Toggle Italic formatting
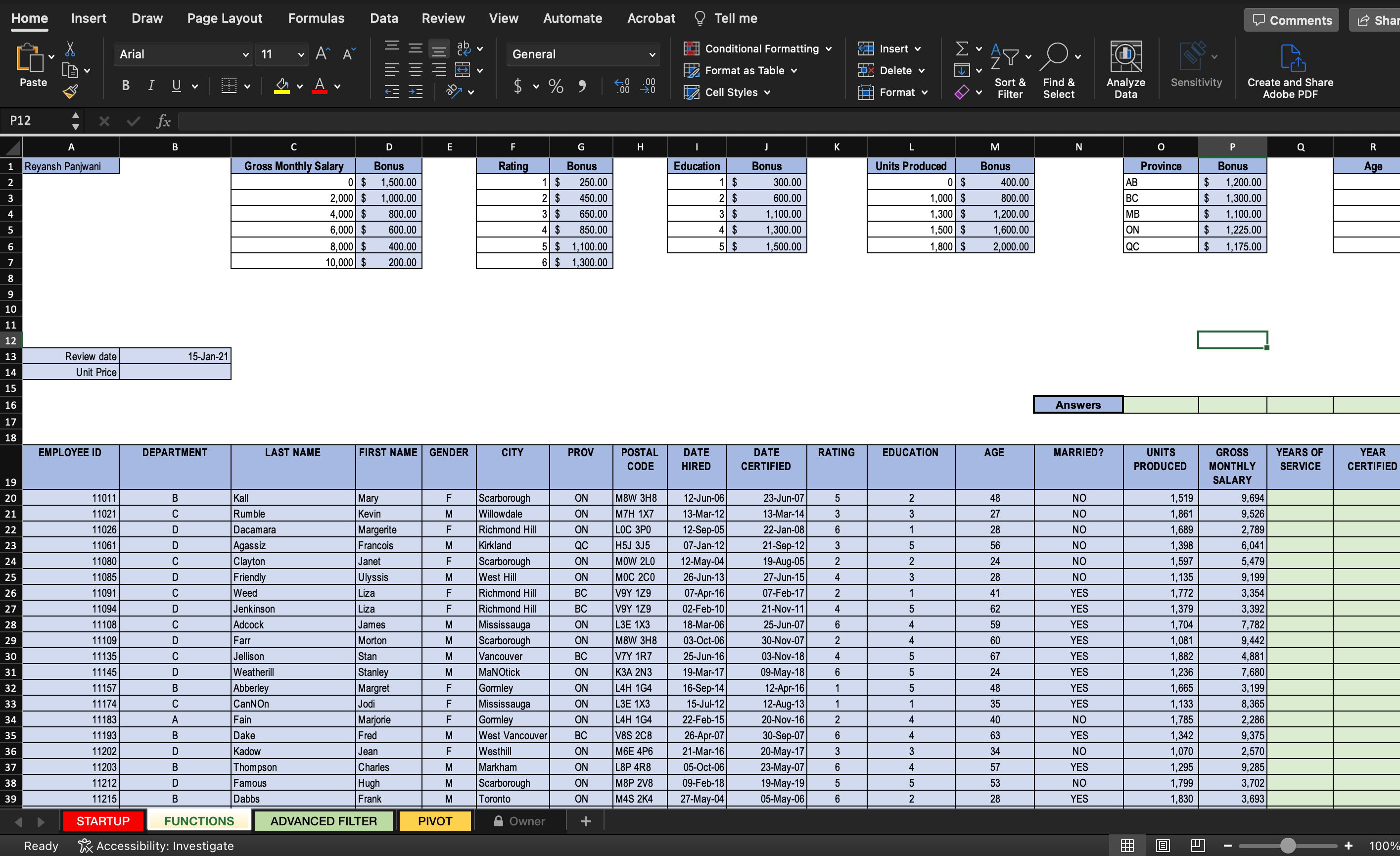Image resolution: width=1400 pixels, height=856 pixels. pyautogui.click(x=150, y=86)
